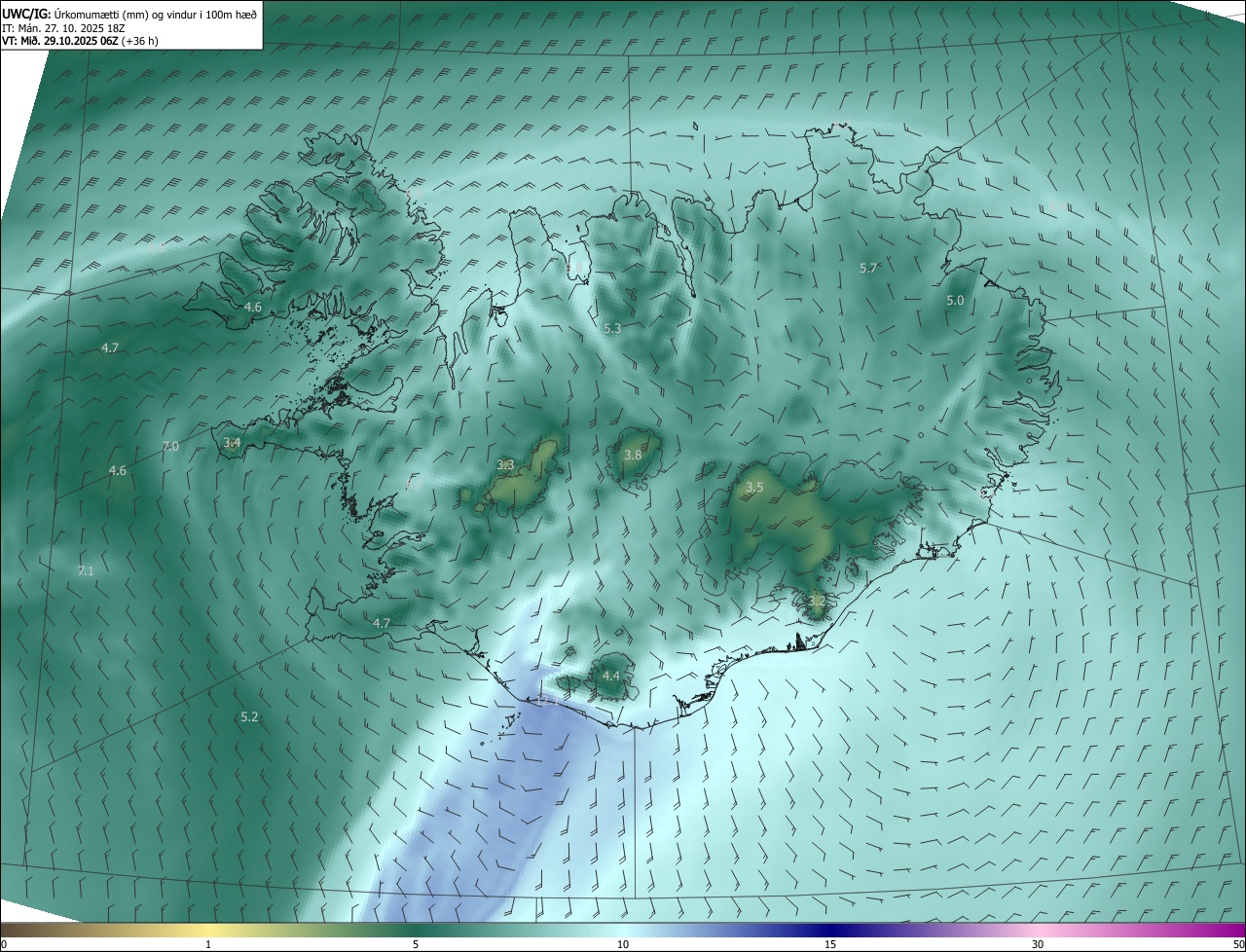
Task: Click the 4.6 value on the Westfjords
Action: click(253, 308)
